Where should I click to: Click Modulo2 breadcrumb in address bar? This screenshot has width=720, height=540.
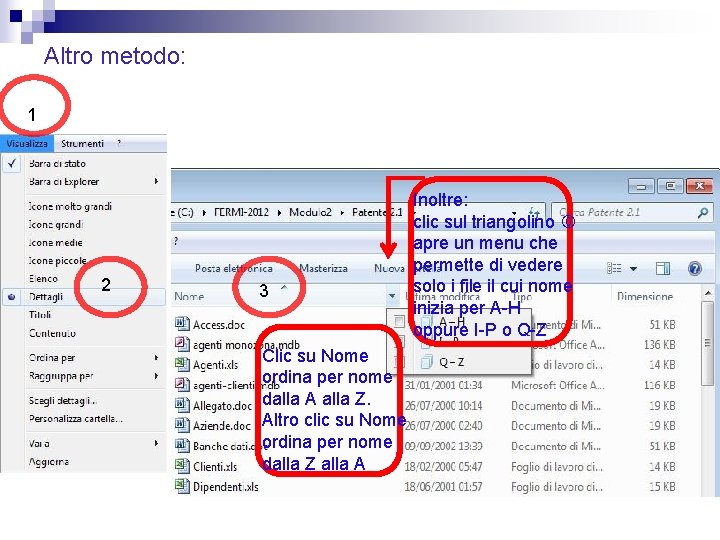[x=310, y=213]
